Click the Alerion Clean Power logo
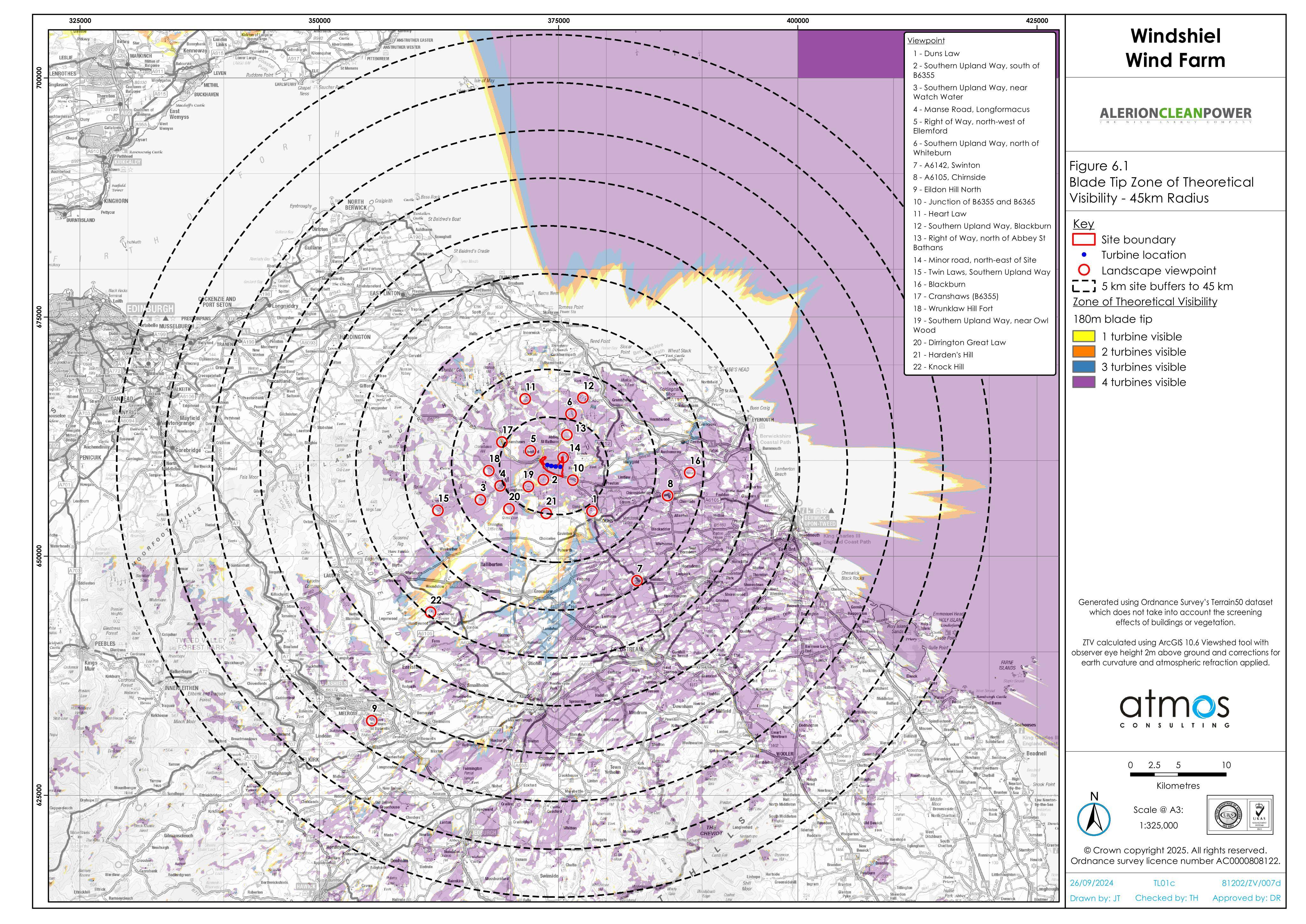This screenshot has height=924, width=1306. [1175, 115]
